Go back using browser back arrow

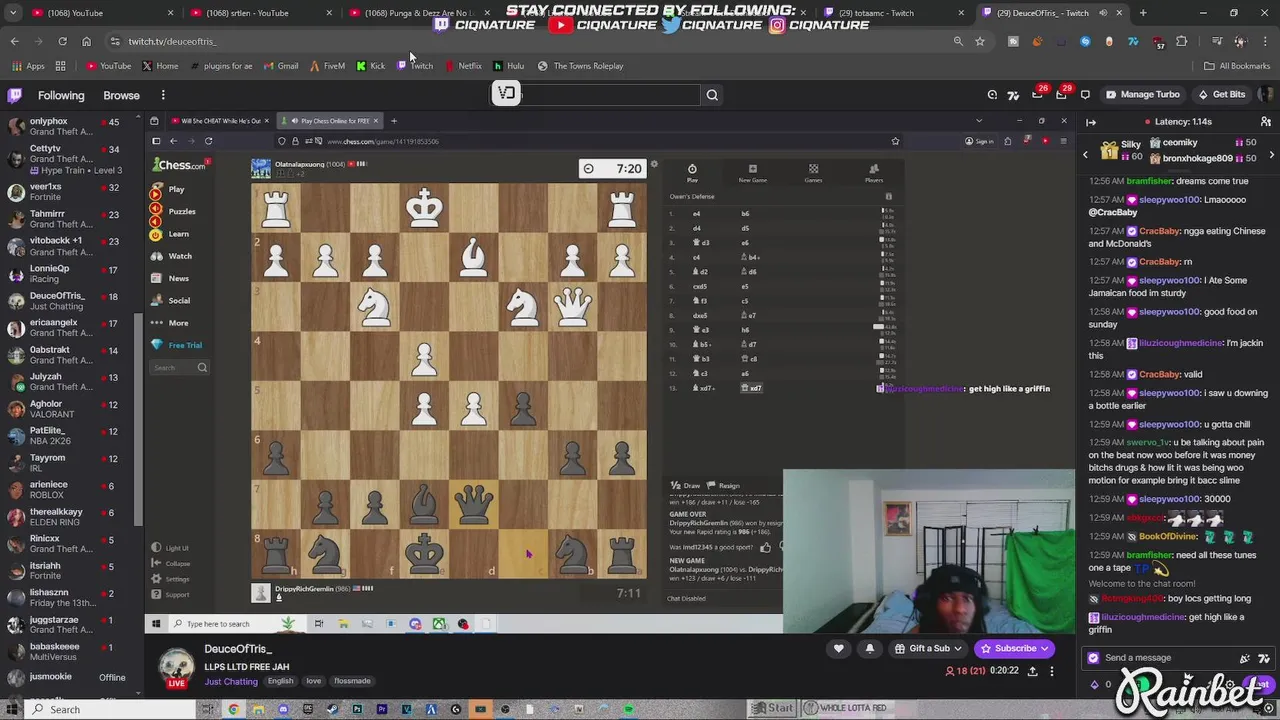coord(14,41)
